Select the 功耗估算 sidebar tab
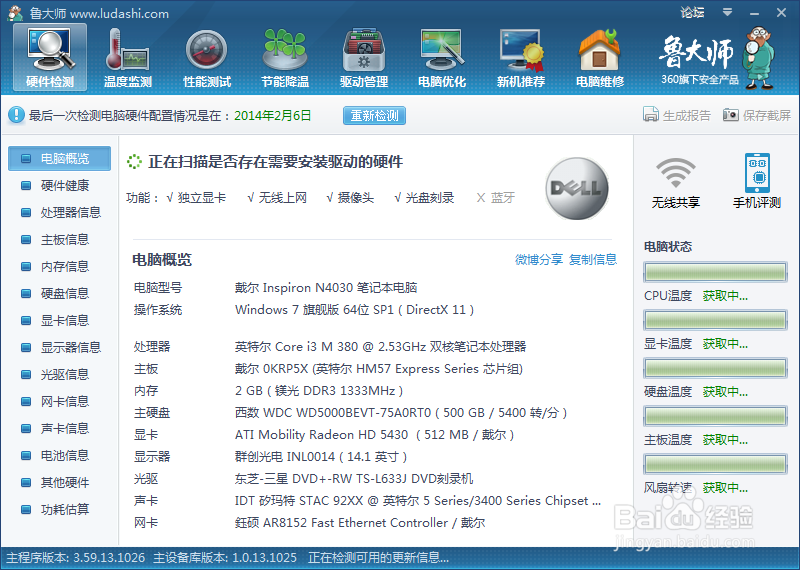The image size is (800, 570). [x=60, y=510]
